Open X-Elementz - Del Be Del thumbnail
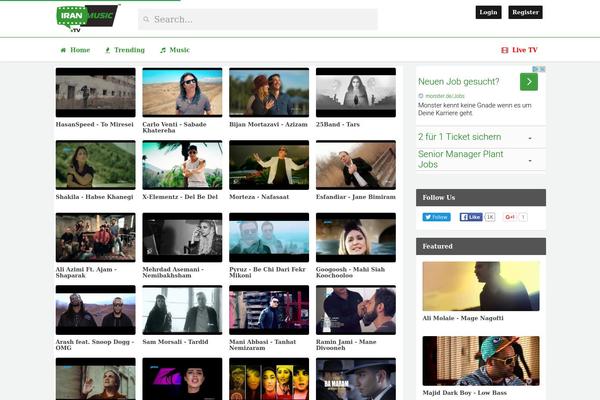600x400 pixels. click(x=182, y=165)
